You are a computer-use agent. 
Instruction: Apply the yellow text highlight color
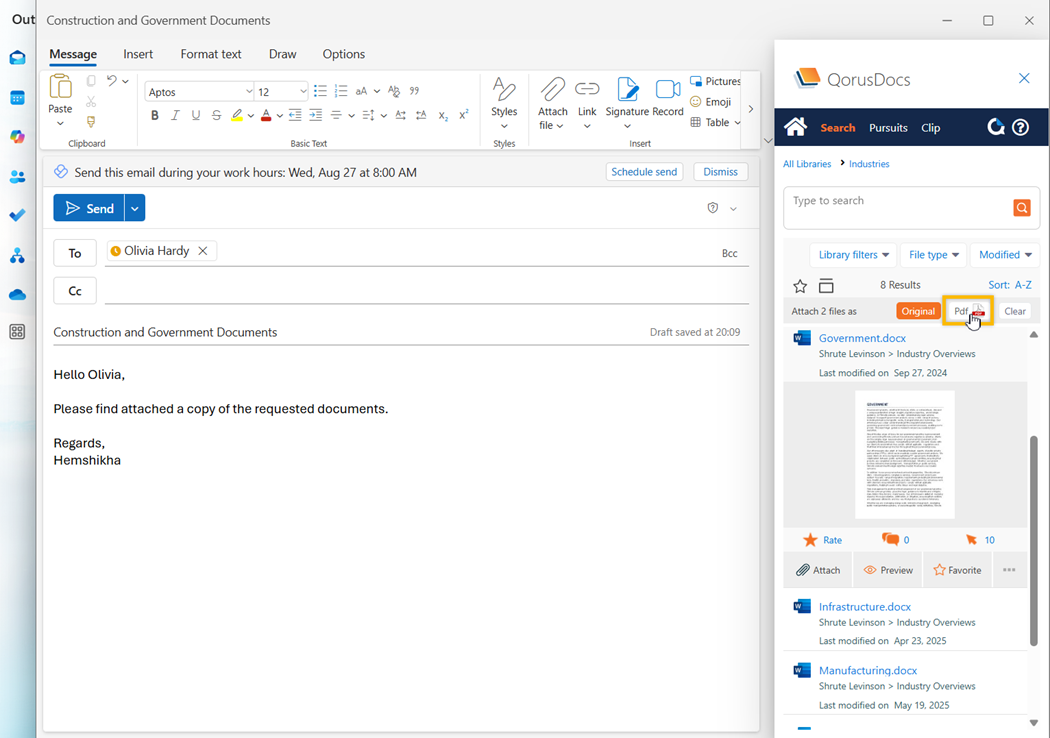pyautogui.click(x=237, y=116)
